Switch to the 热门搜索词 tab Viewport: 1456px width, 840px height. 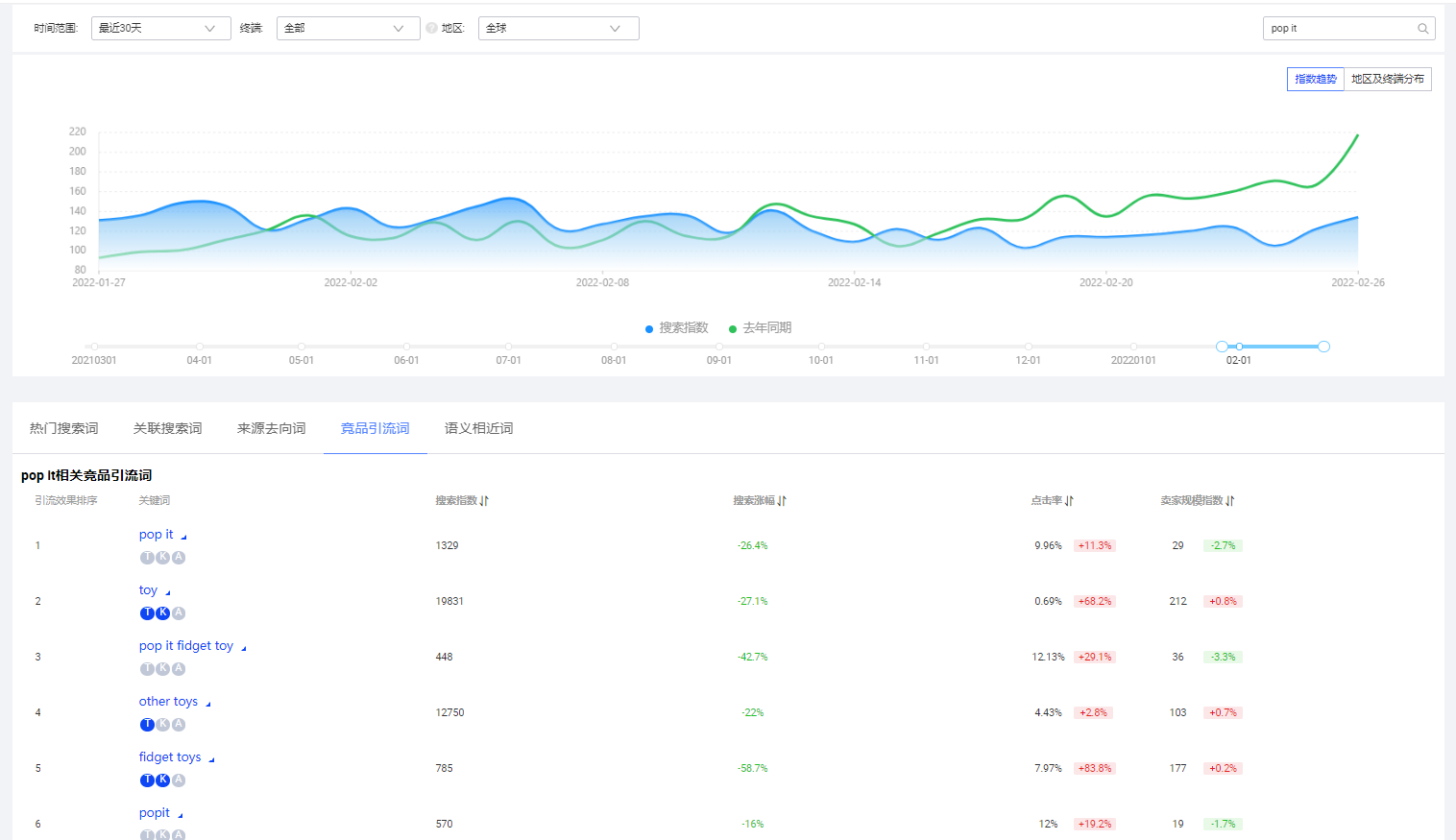tap(64, 428)
